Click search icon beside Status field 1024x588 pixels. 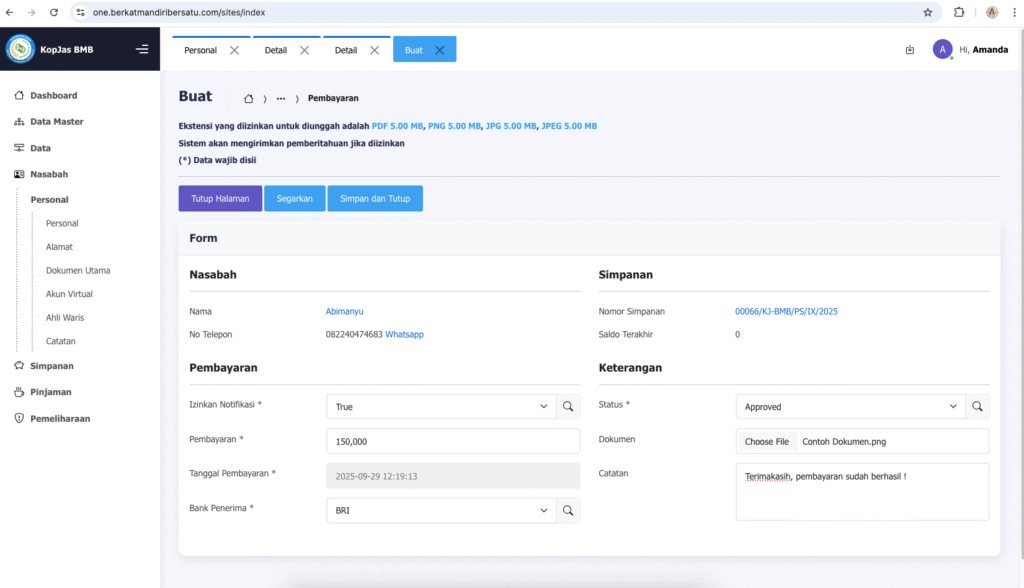[x=977, y=407]
